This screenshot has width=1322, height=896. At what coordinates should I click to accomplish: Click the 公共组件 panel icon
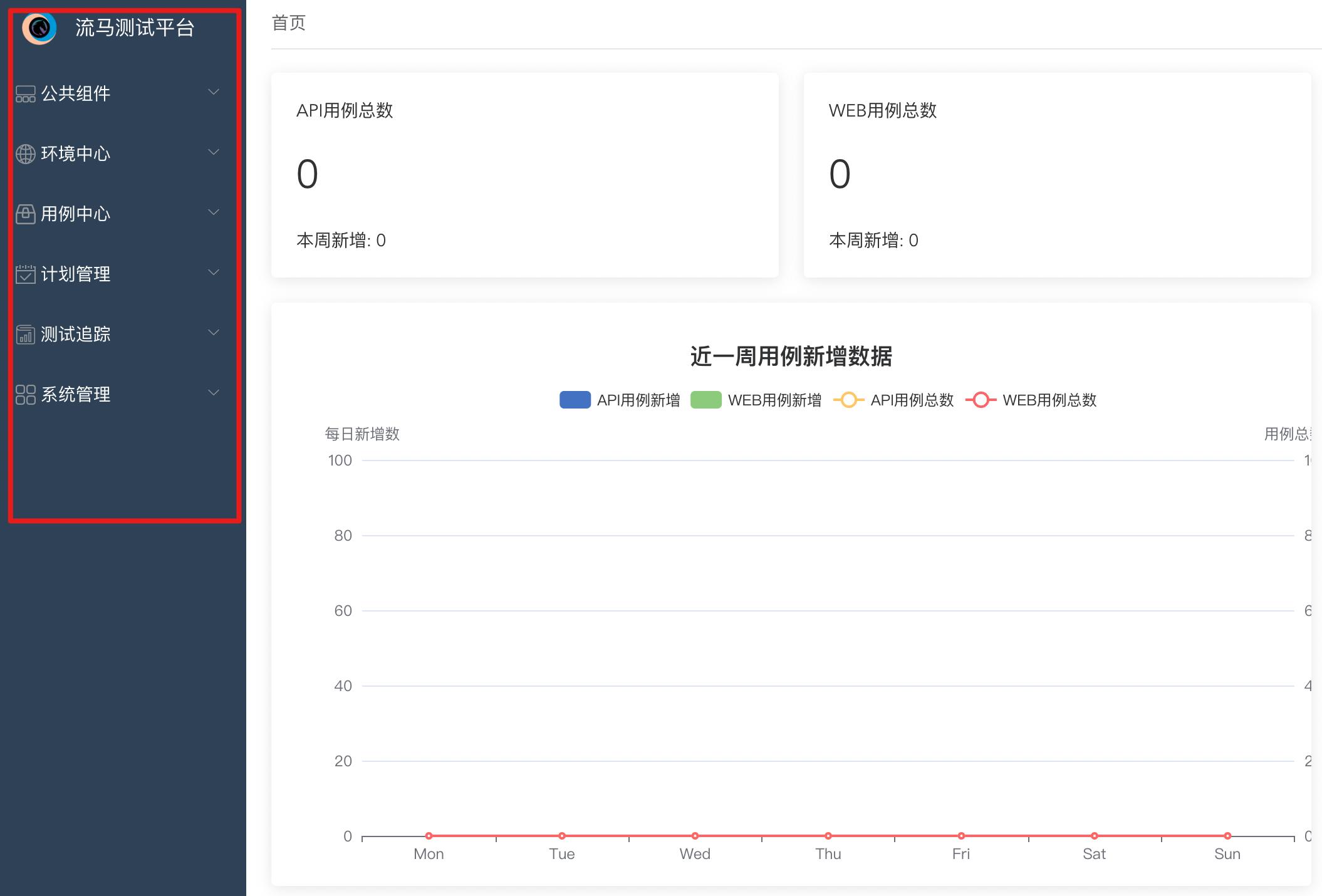point(25,94)
